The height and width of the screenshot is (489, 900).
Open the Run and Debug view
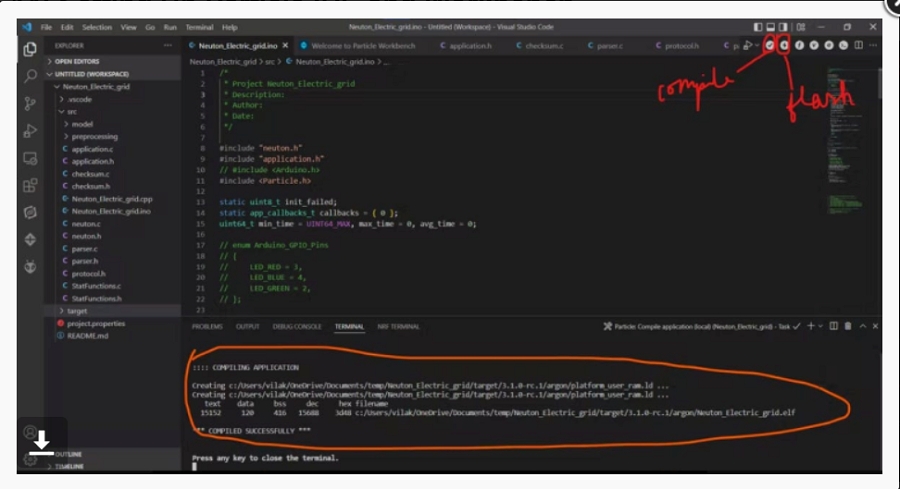point(30,130)
